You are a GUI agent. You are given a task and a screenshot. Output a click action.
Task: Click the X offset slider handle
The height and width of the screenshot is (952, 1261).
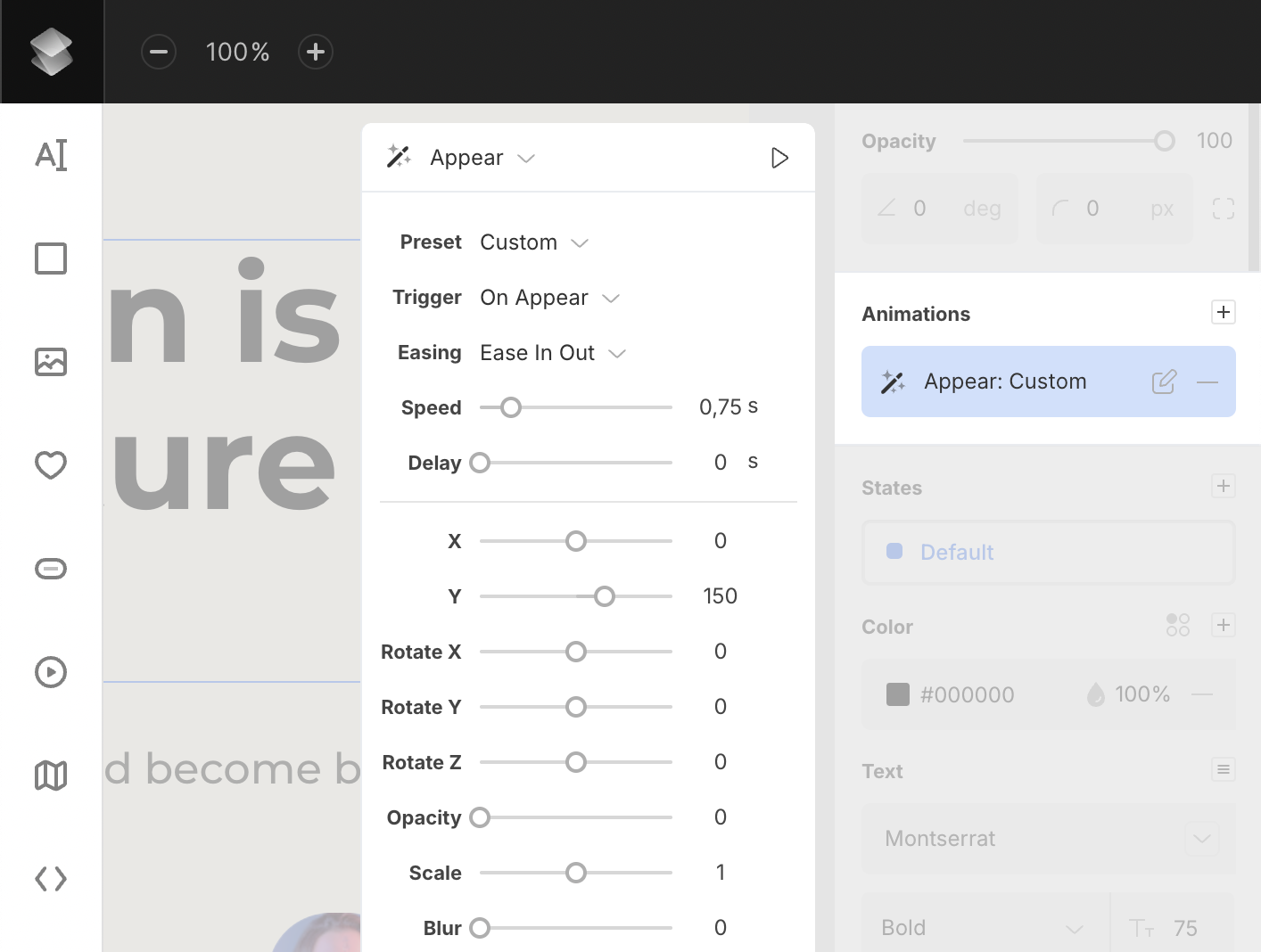click(576, 541)
